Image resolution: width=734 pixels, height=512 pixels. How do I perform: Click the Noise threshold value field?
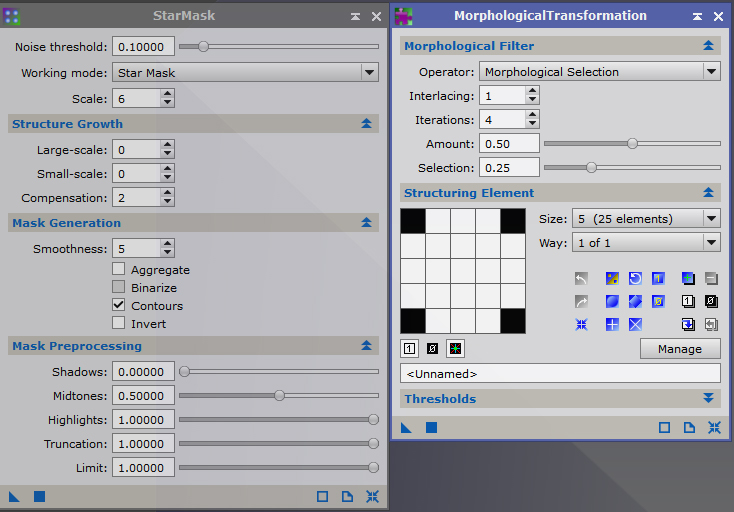coord(143,47)
